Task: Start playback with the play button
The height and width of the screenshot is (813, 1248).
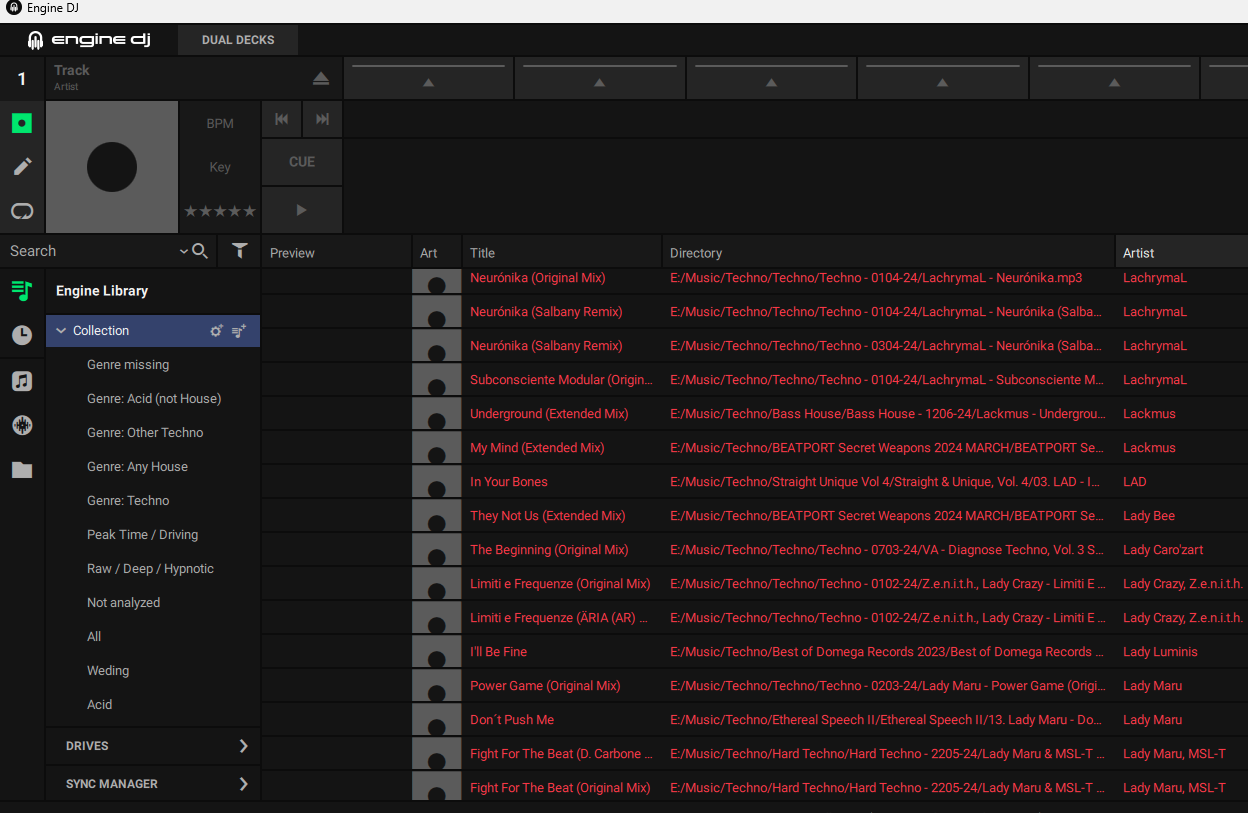Action: [302, 210]
